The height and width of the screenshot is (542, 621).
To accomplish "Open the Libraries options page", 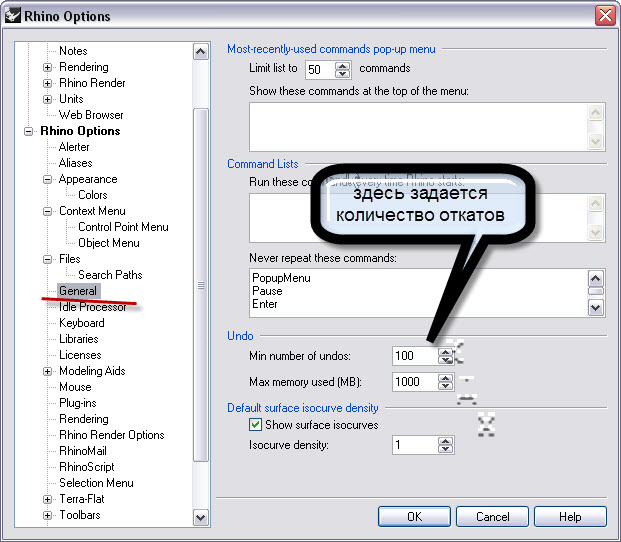I will tap(79, 339).
